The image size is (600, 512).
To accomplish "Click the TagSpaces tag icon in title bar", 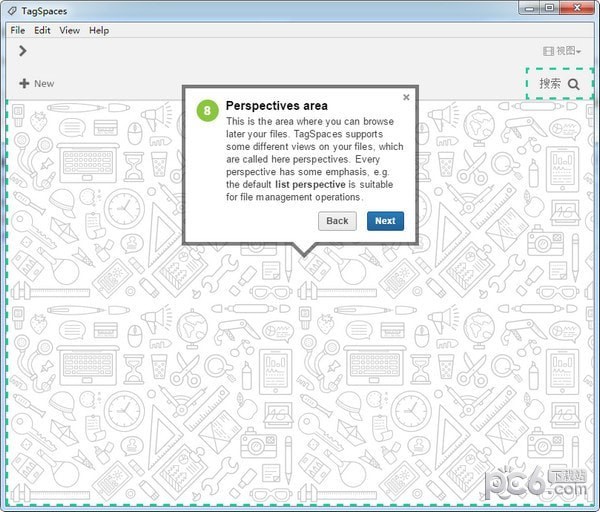I will tap(11, 11).
